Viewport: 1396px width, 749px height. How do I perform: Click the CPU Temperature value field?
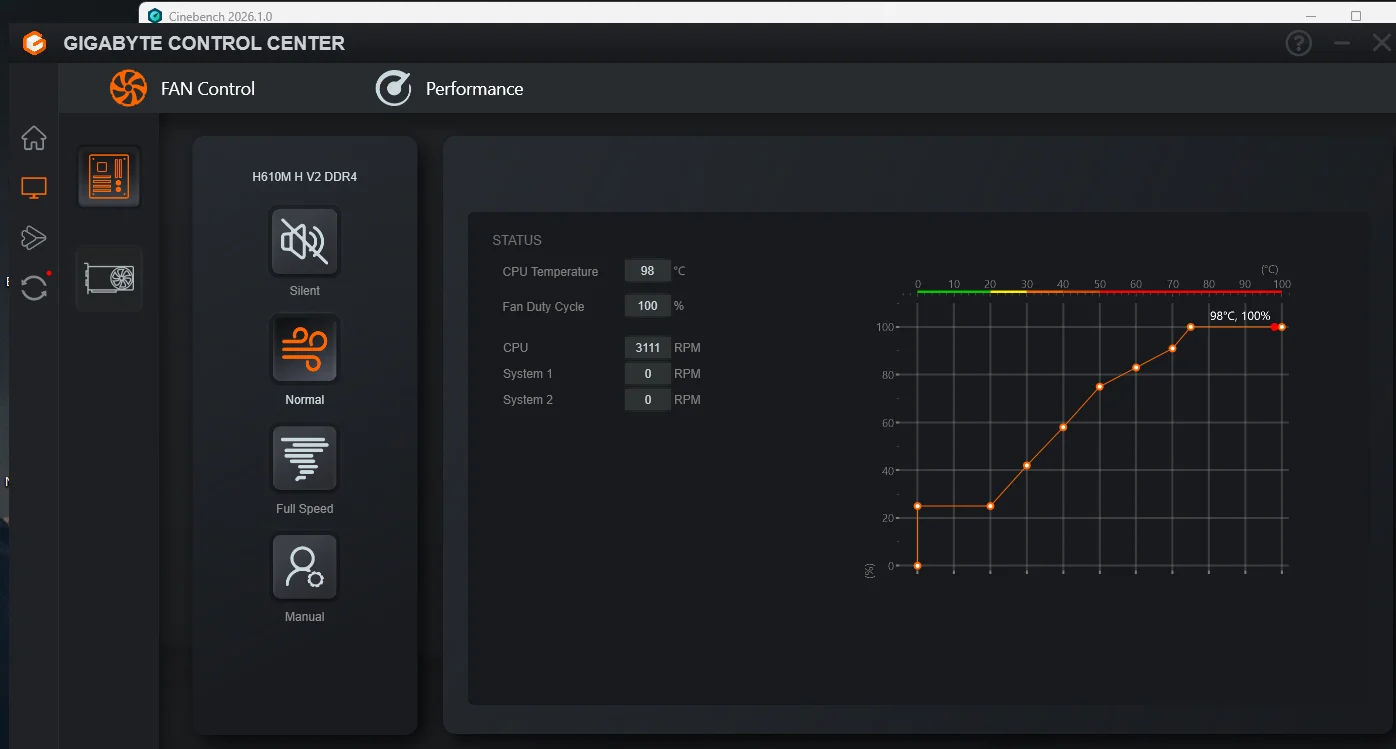[648, 271]
